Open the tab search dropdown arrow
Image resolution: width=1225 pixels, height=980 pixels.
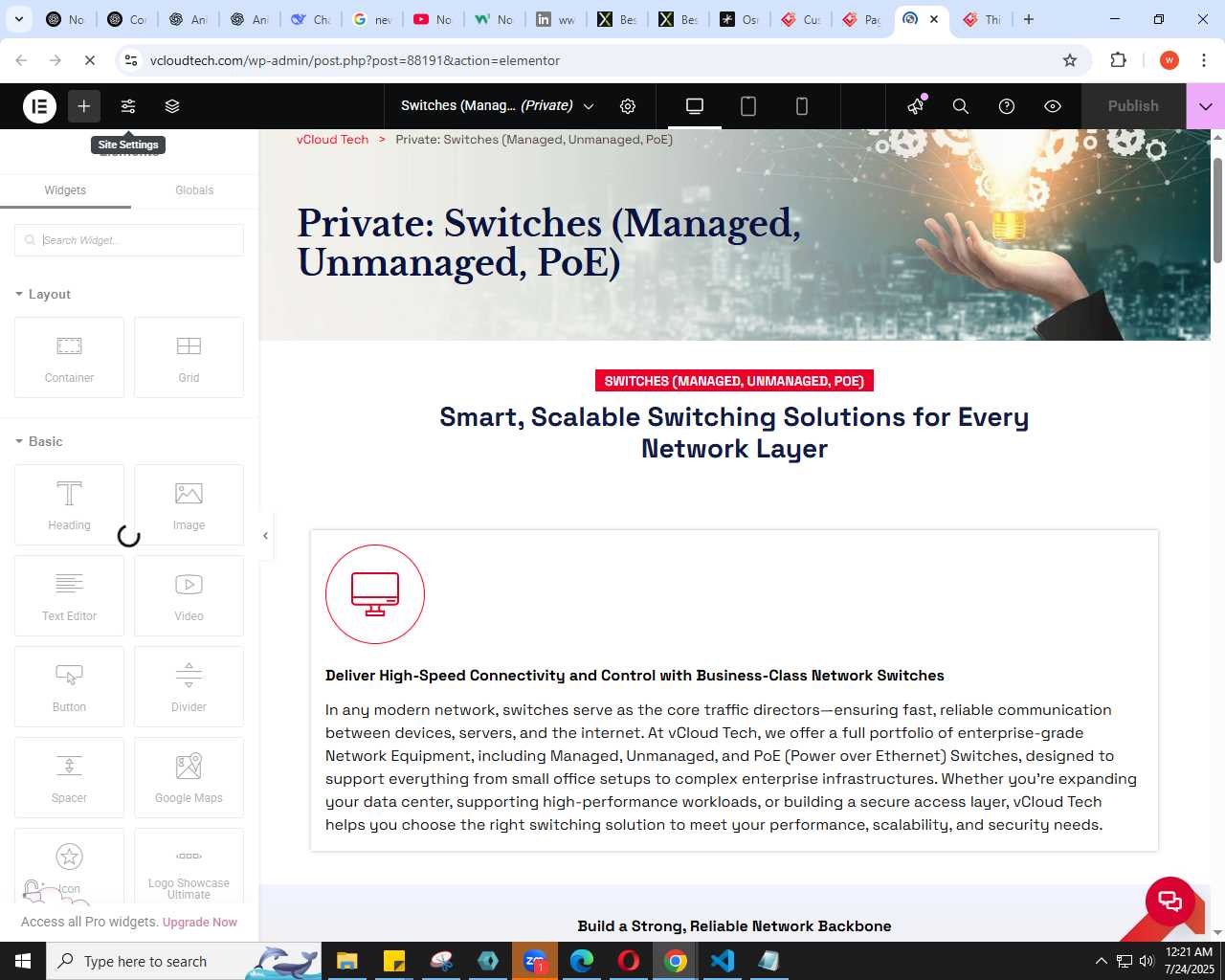click(19, 19)
